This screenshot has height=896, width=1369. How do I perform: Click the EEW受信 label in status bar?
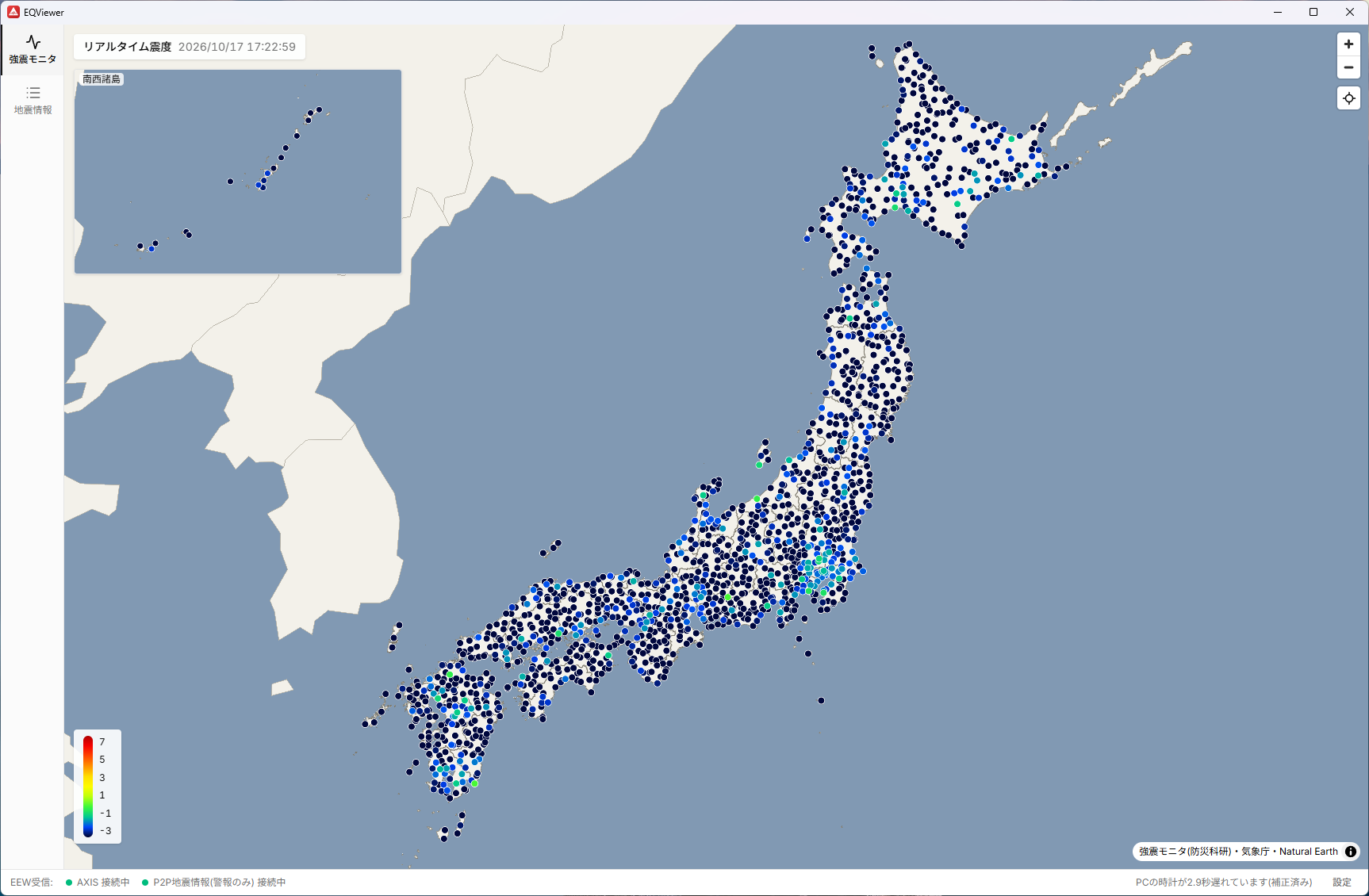pos(32,883)
